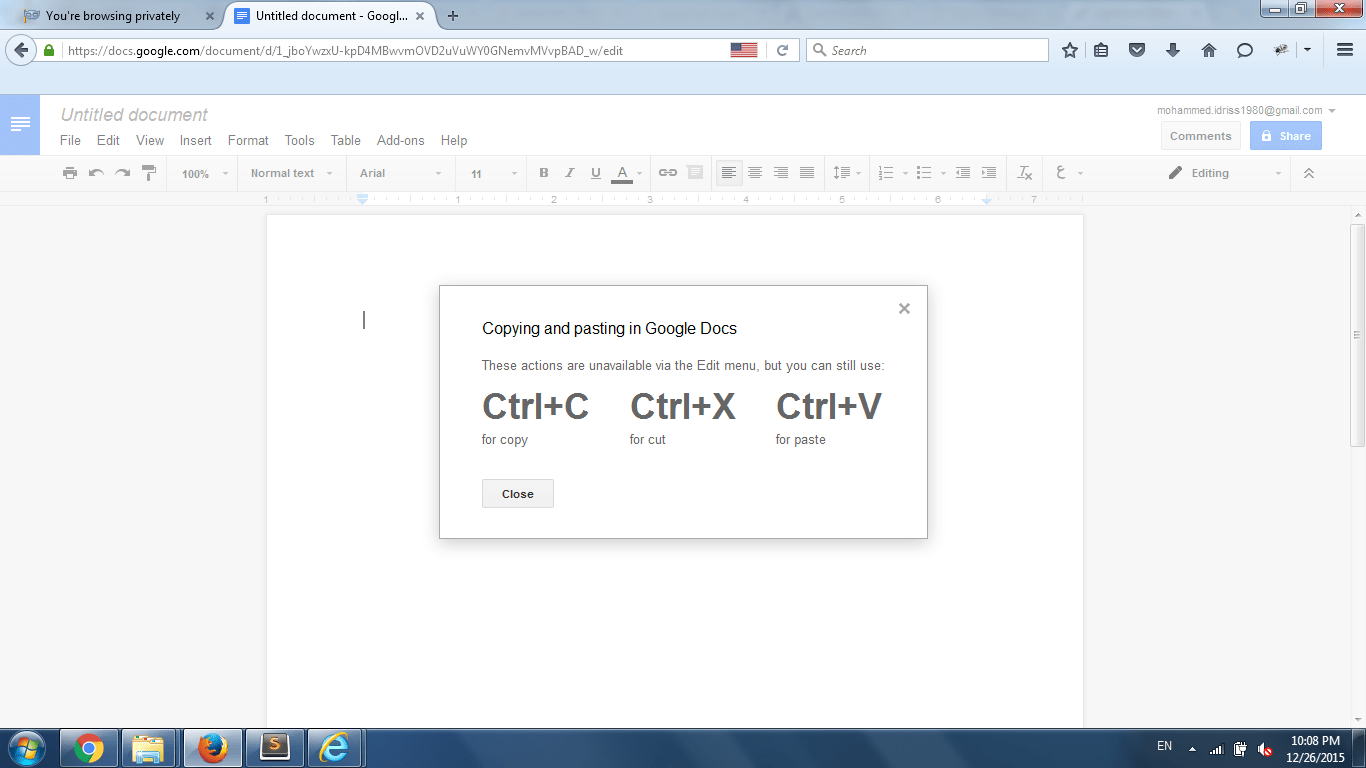Open the Normal text style dropdown
This screenshot has height=768, width=1366.
coord(291,173)
